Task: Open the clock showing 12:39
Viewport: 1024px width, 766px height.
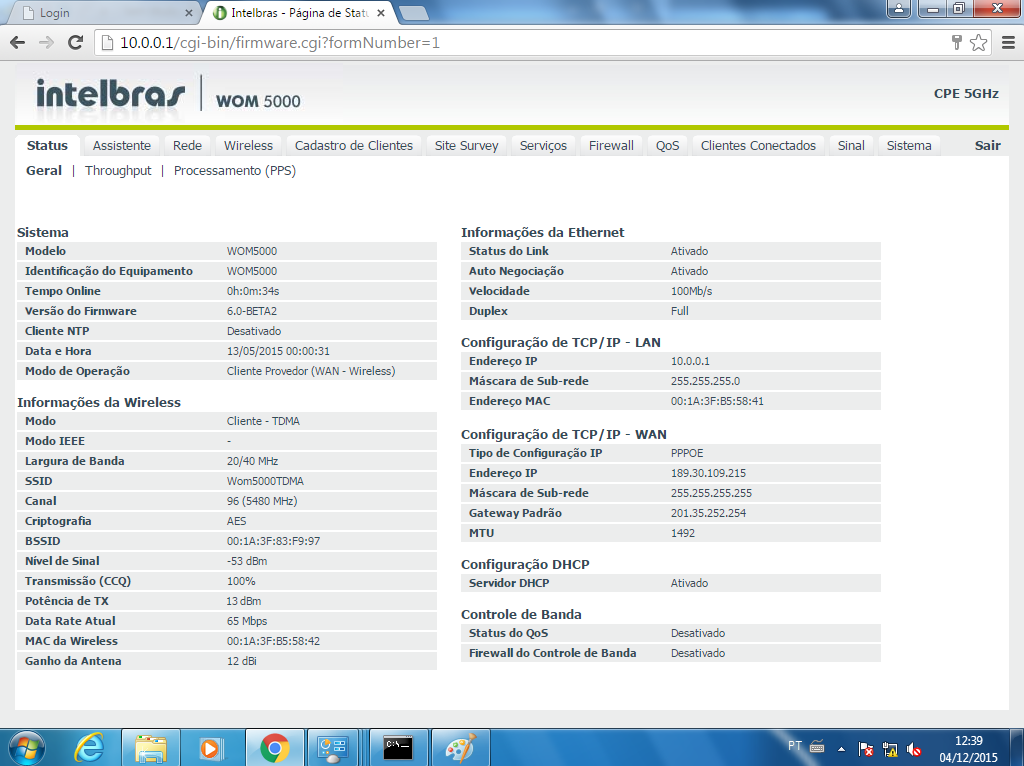Action: (x=968, y=749)
